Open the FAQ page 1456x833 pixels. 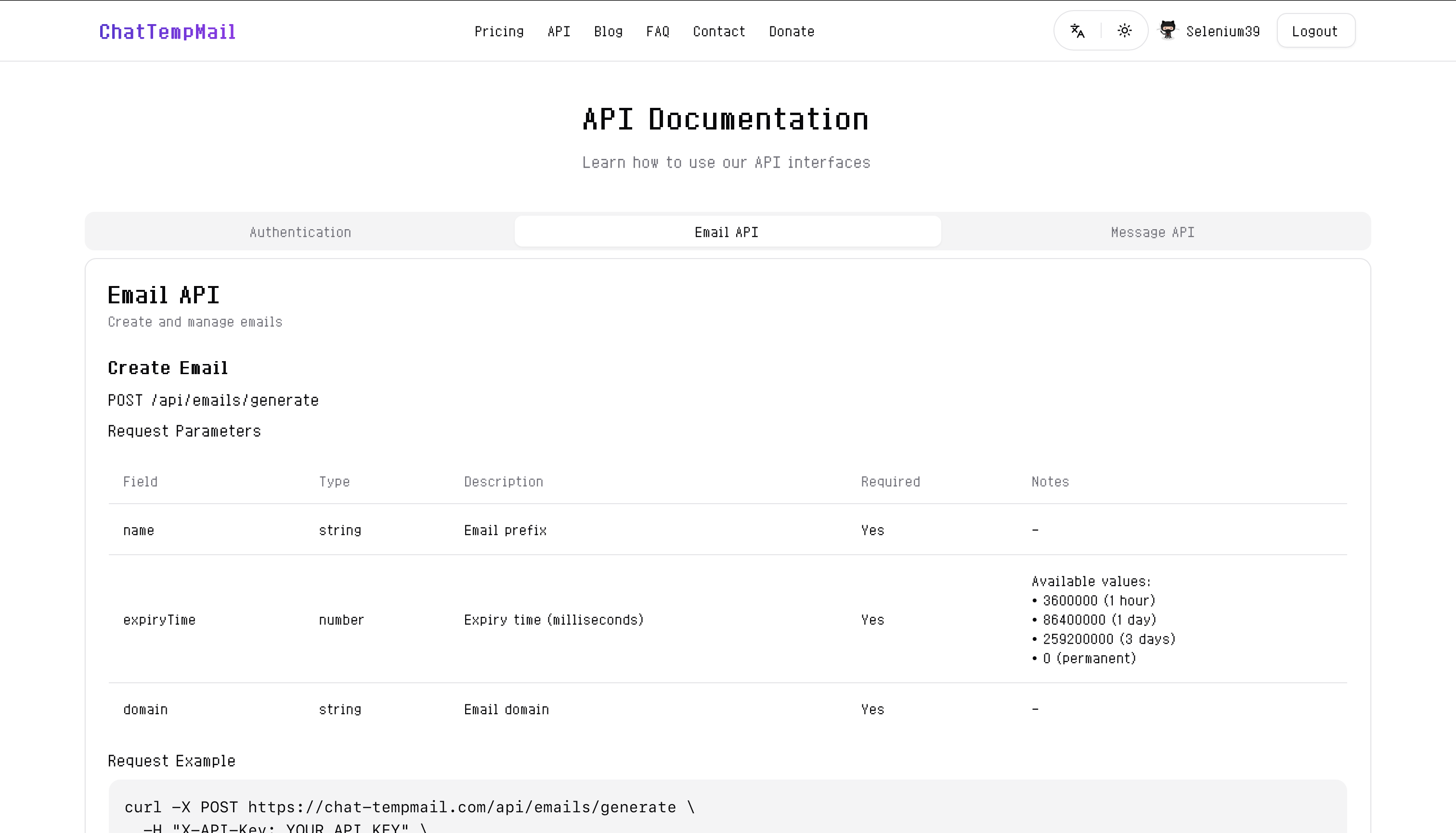[657, 31]
